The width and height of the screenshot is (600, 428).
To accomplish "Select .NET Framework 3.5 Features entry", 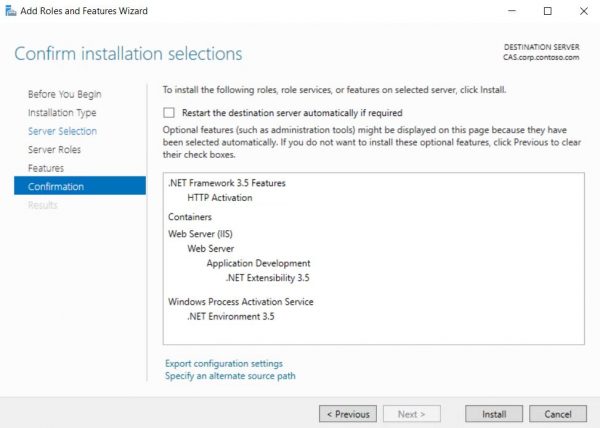I will (227, 183).
